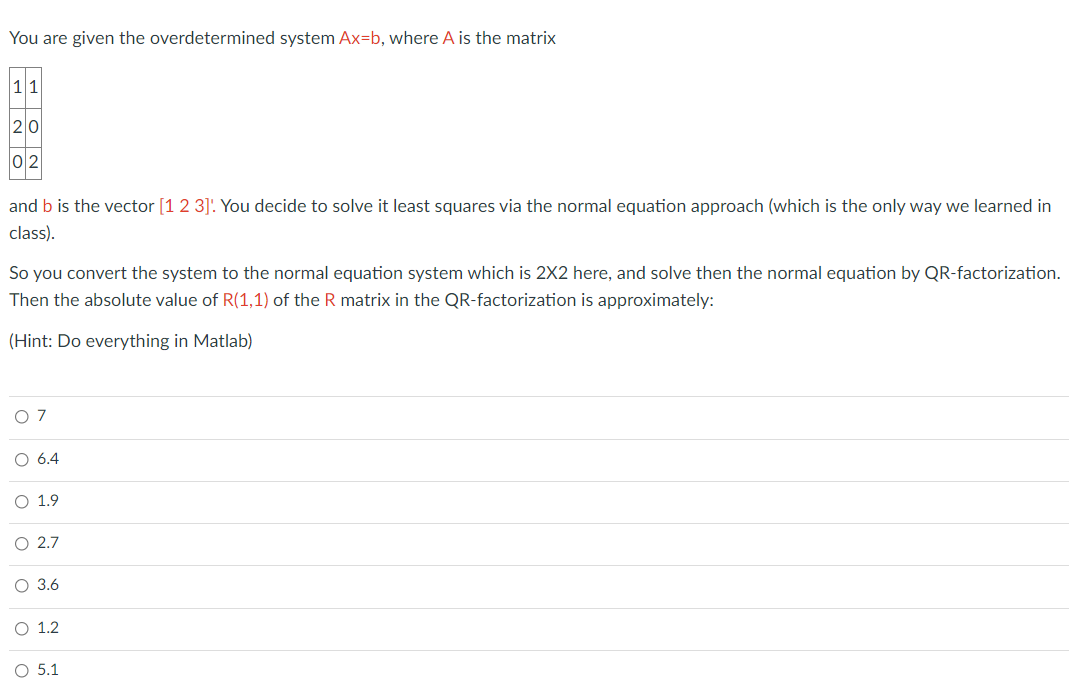Click the answer option labeled 5.1
The height and width of the screenshot is (695, 1080).
coord(44,670)
